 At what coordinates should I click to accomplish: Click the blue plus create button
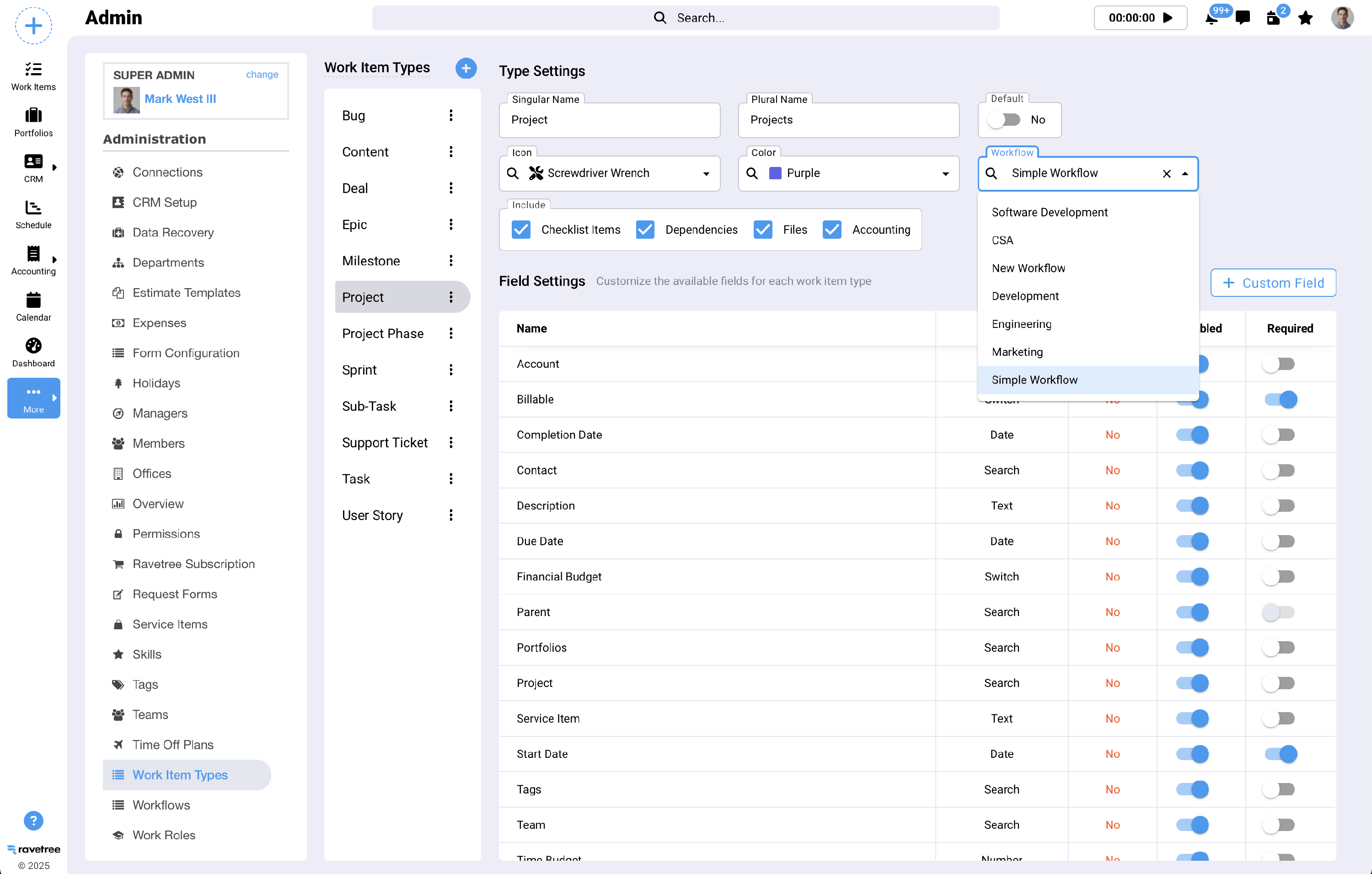[33, 26]
